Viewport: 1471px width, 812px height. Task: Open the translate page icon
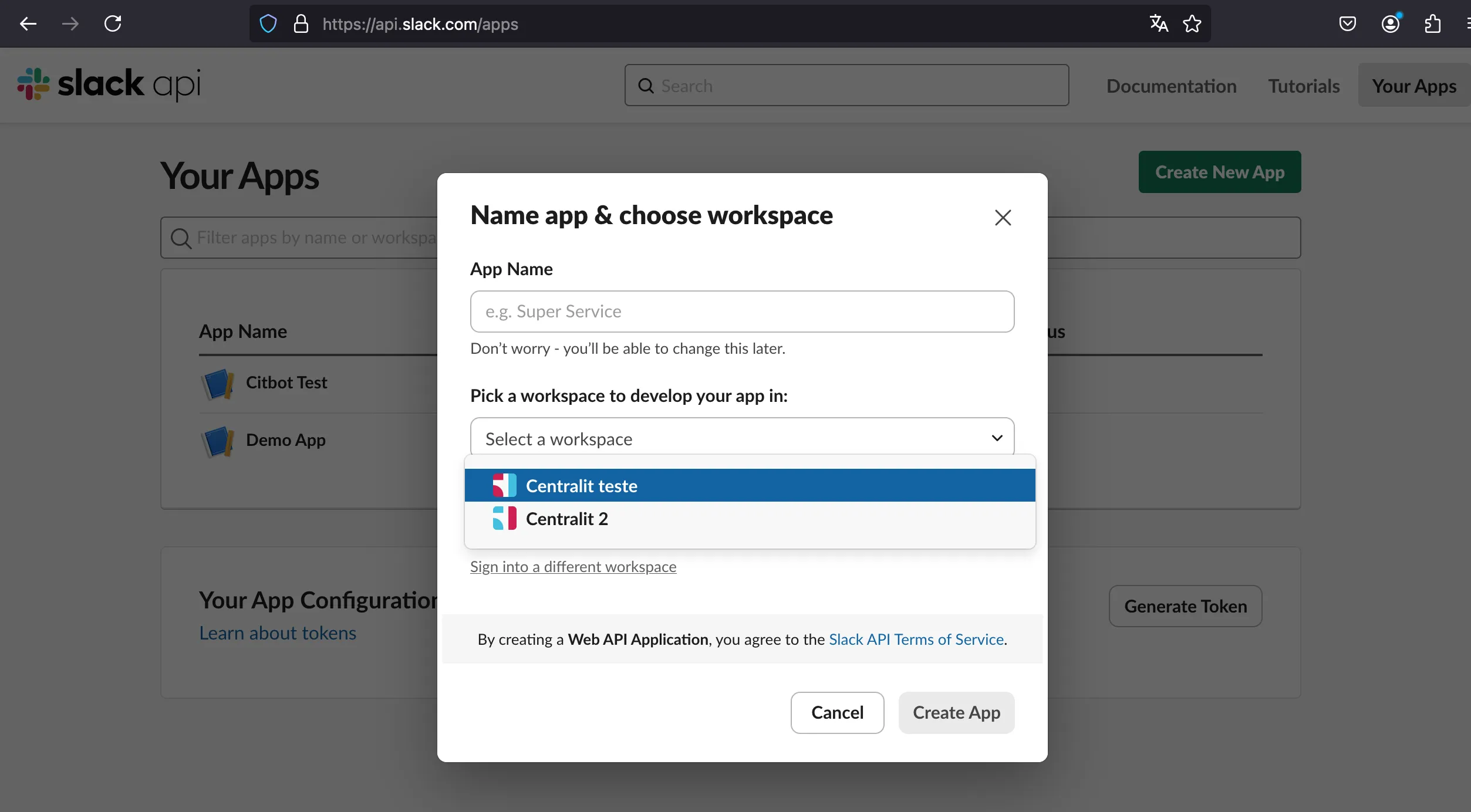pyautogui.click(x=1159, y=24)
